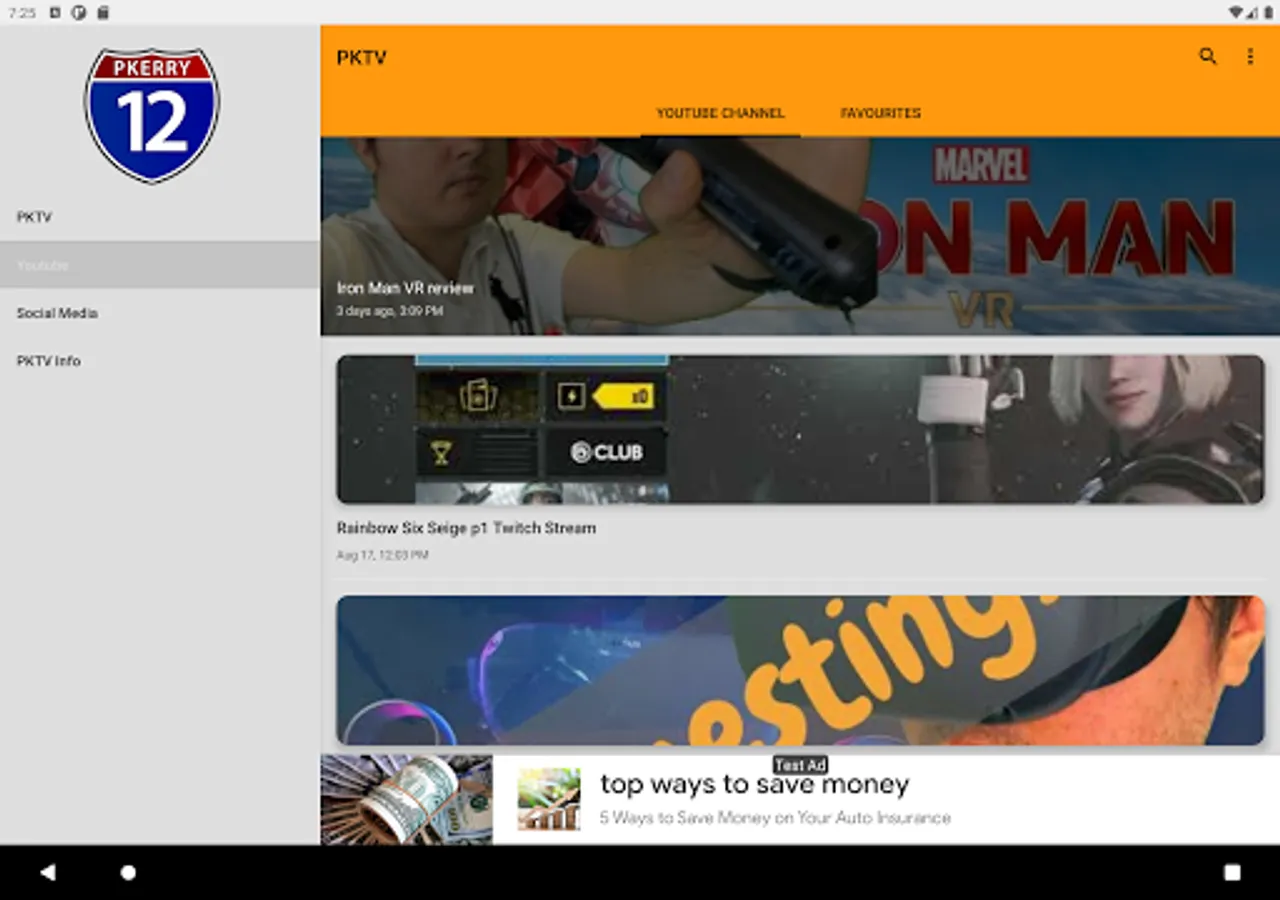Viewport: 1280px width, 900px height.
Task: Click the 'Test Ad' label
Action: [800, 765]
